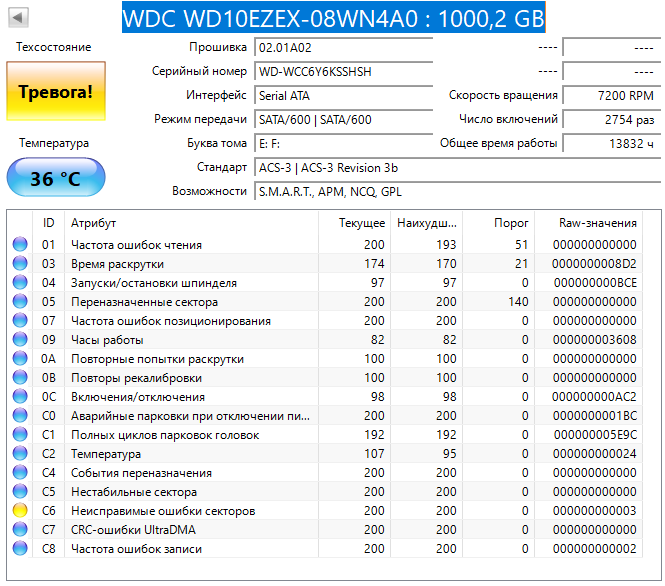Click the blue status orb for attribute C5
Image resolution: width=665 pixels, height=586 pixels.
coord(20,491)
